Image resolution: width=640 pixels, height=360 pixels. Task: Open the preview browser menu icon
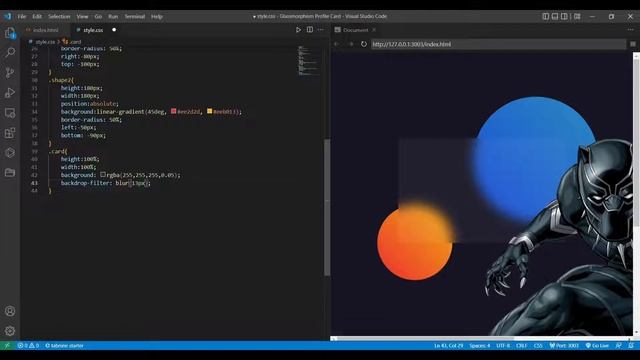tap(633, 44)
